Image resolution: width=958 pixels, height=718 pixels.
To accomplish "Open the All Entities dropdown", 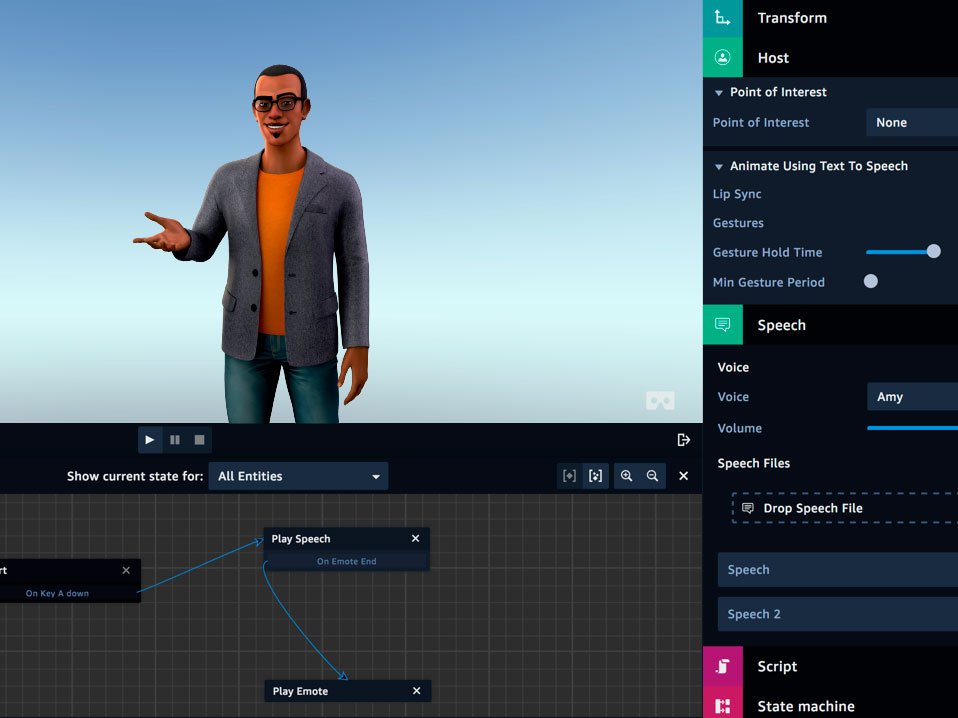I will tap(298, 476).
